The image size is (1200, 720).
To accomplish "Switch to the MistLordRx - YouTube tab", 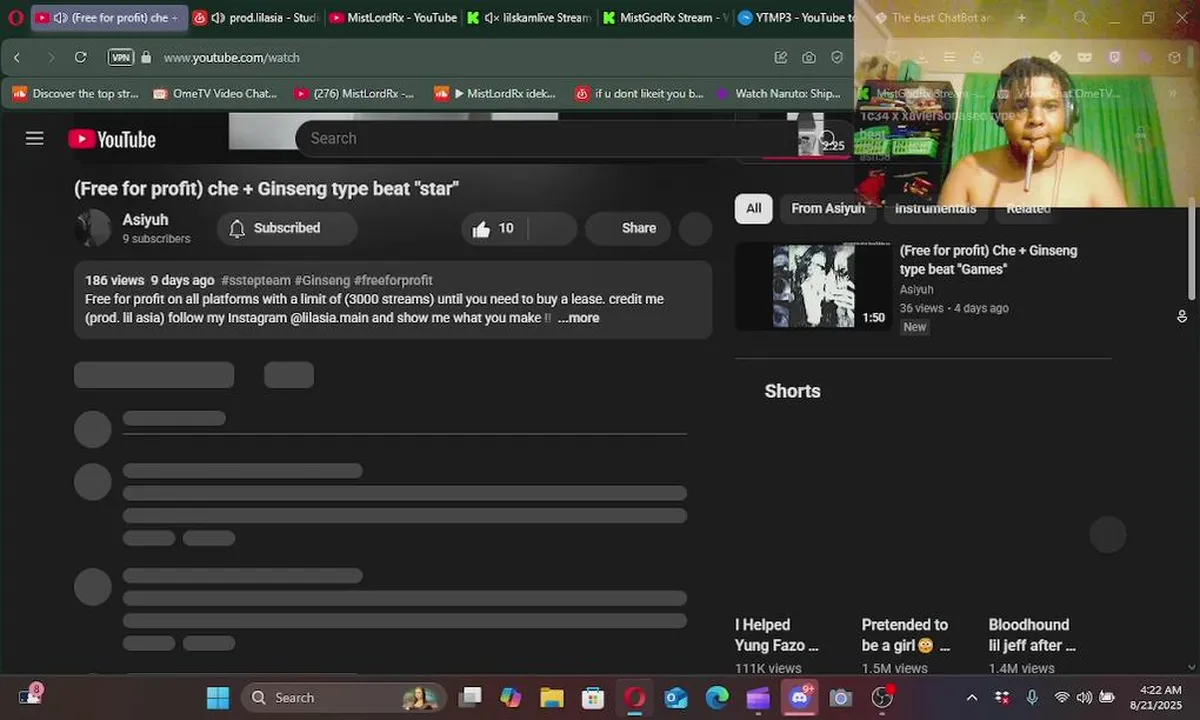I will click(392, 18).
